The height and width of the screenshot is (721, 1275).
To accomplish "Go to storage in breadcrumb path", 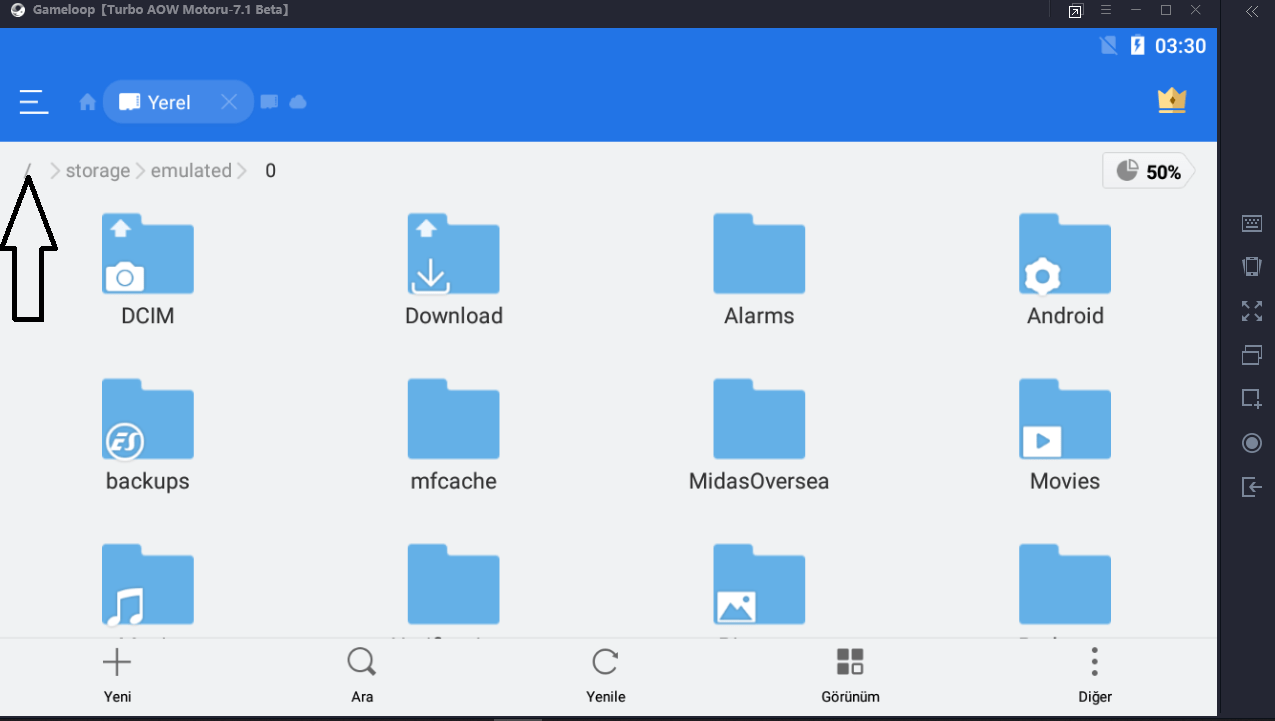I will coord(98,171).
